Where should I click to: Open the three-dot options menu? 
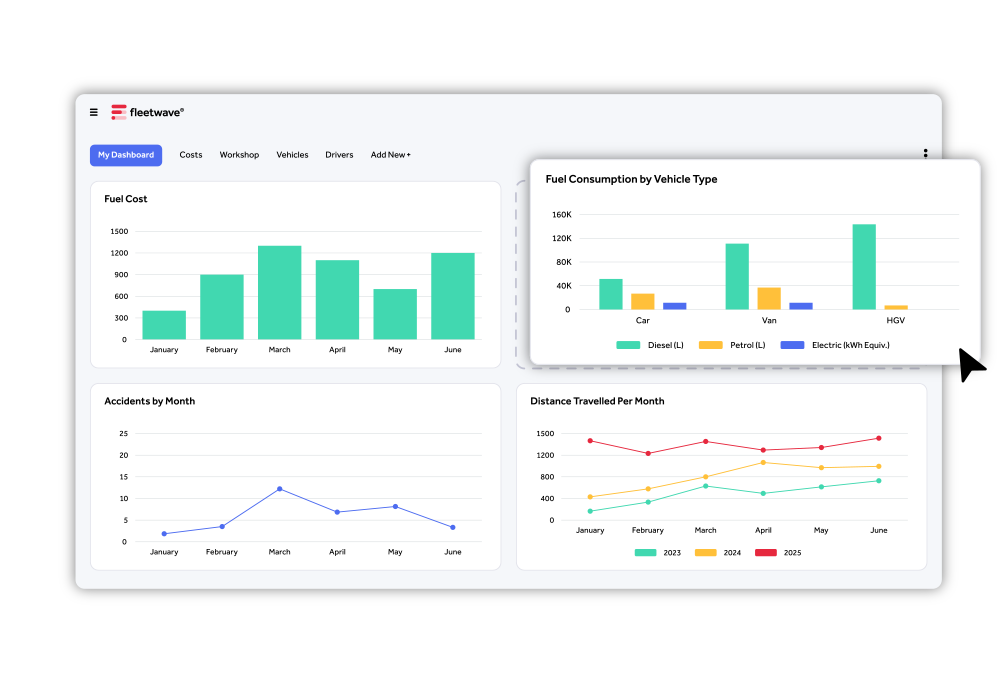925,154
